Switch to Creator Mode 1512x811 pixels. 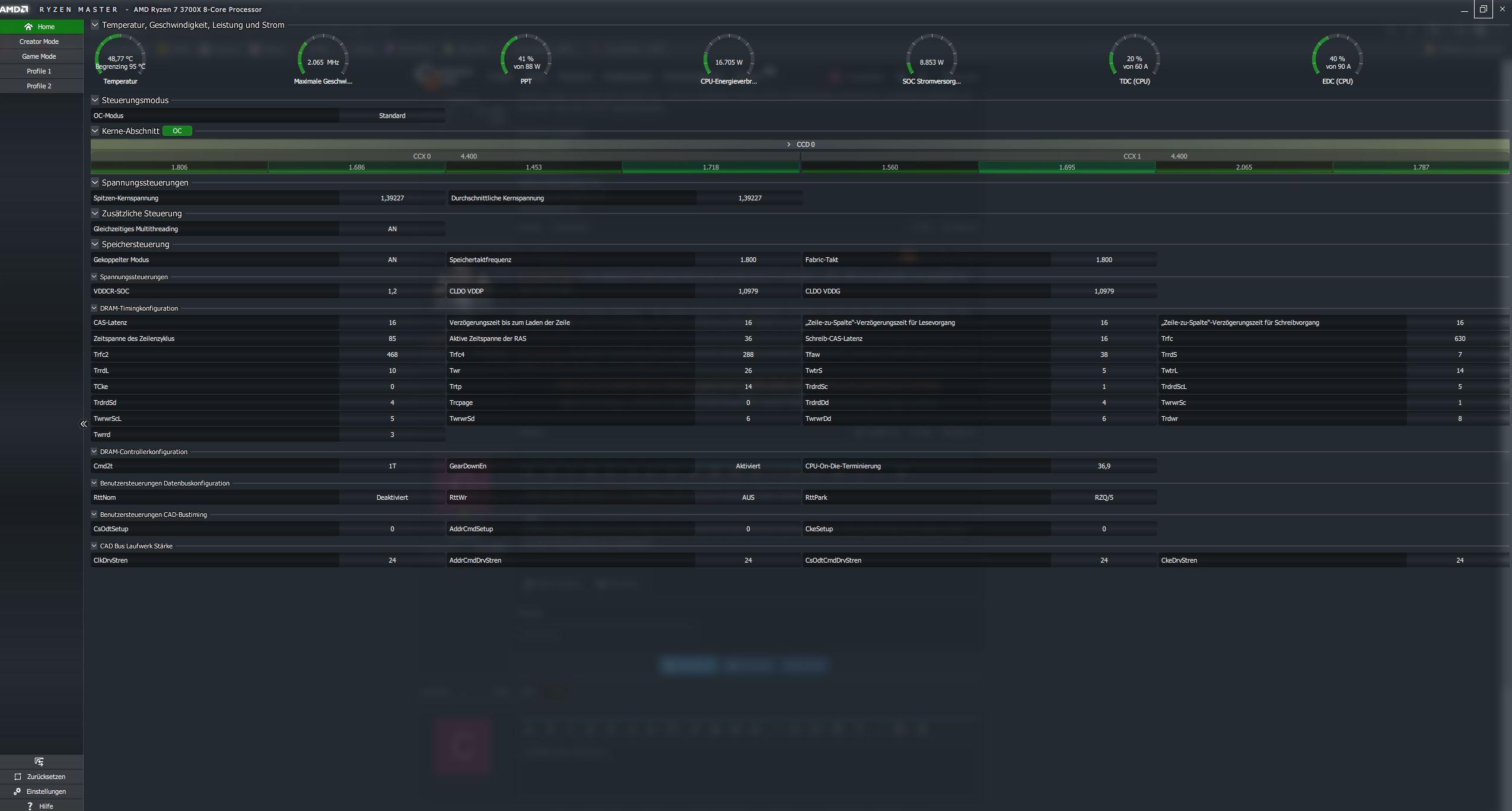(x=39, y=41)
